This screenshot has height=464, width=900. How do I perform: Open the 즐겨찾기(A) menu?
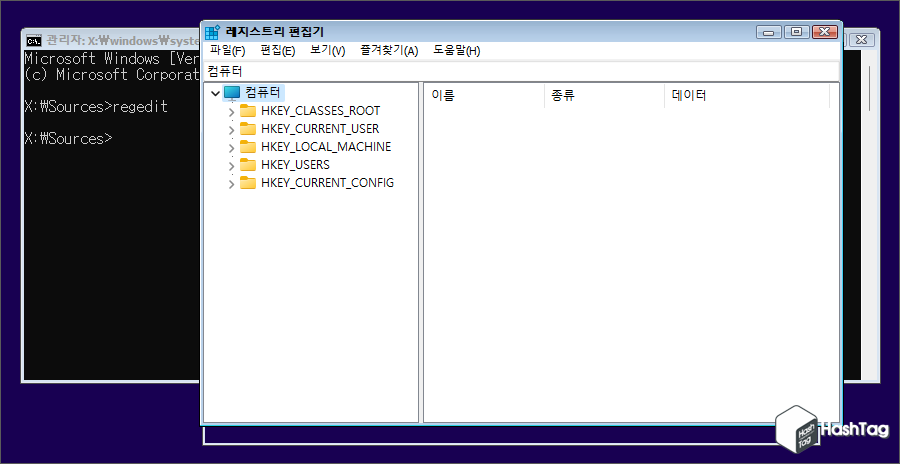point(389,51)
